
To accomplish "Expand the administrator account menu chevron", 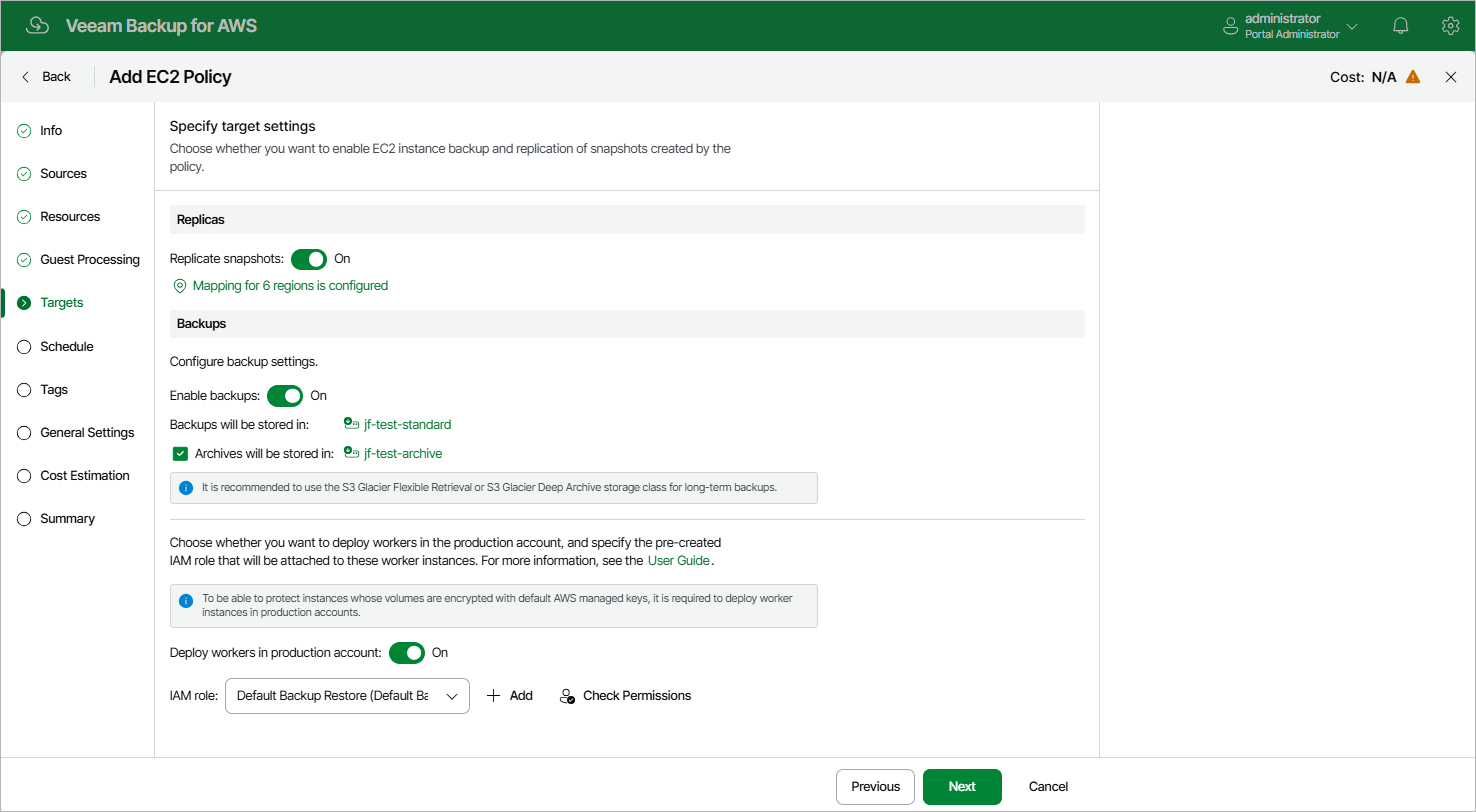I will click(x=1352, y=26).
